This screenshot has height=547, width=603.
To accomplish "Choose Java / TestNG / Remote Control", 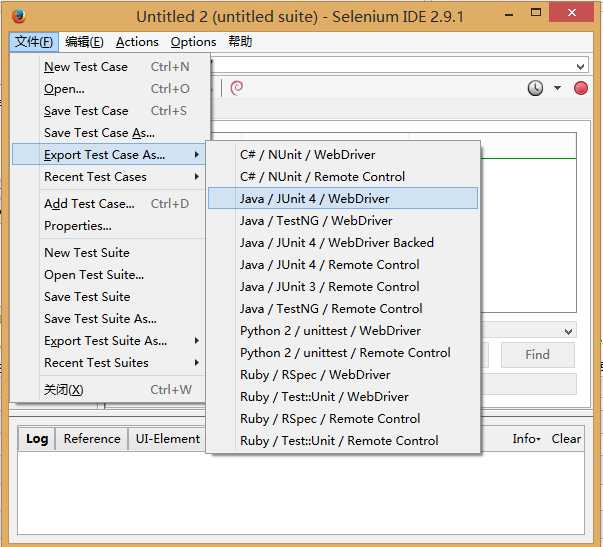I will tap(343, 309).
